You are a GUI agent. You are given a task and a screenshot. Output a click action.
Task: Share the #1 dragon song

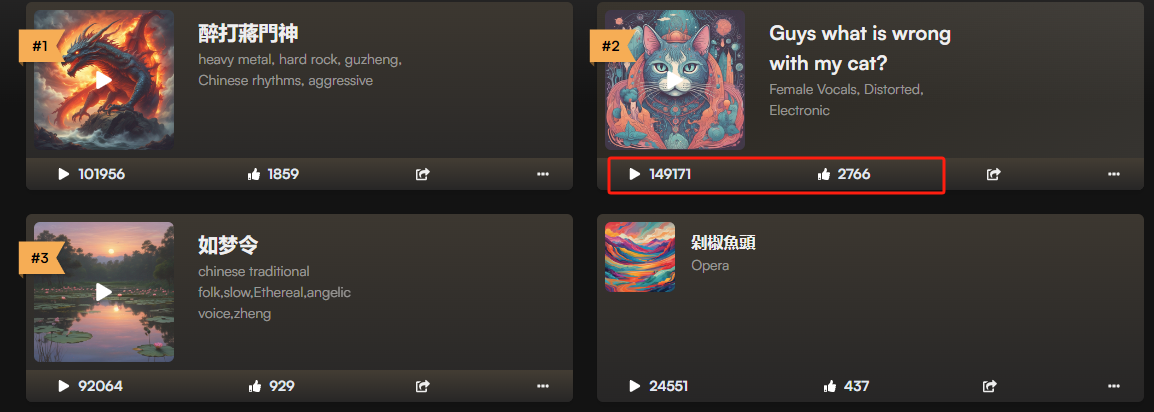click(x=422, y=174)
